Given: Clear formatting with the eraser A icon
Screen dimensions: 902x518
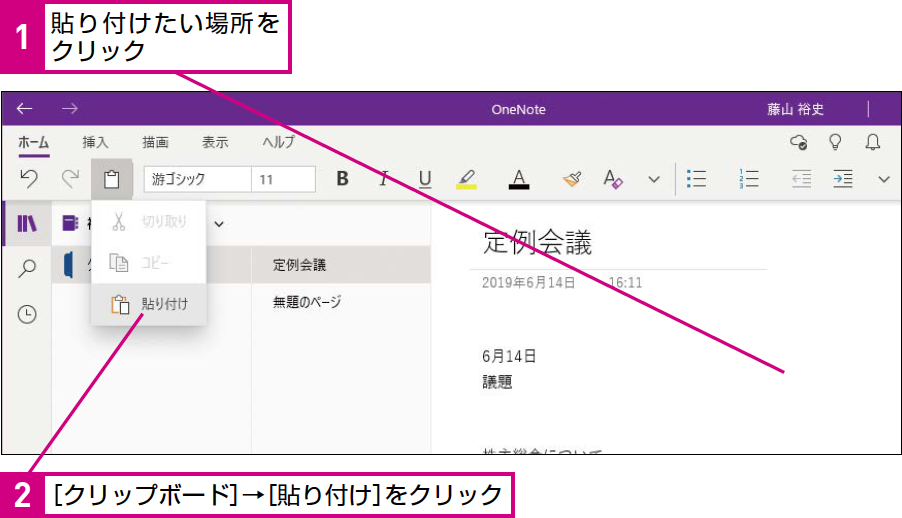Looking at the screenshot, I should [x=613, y=179].
